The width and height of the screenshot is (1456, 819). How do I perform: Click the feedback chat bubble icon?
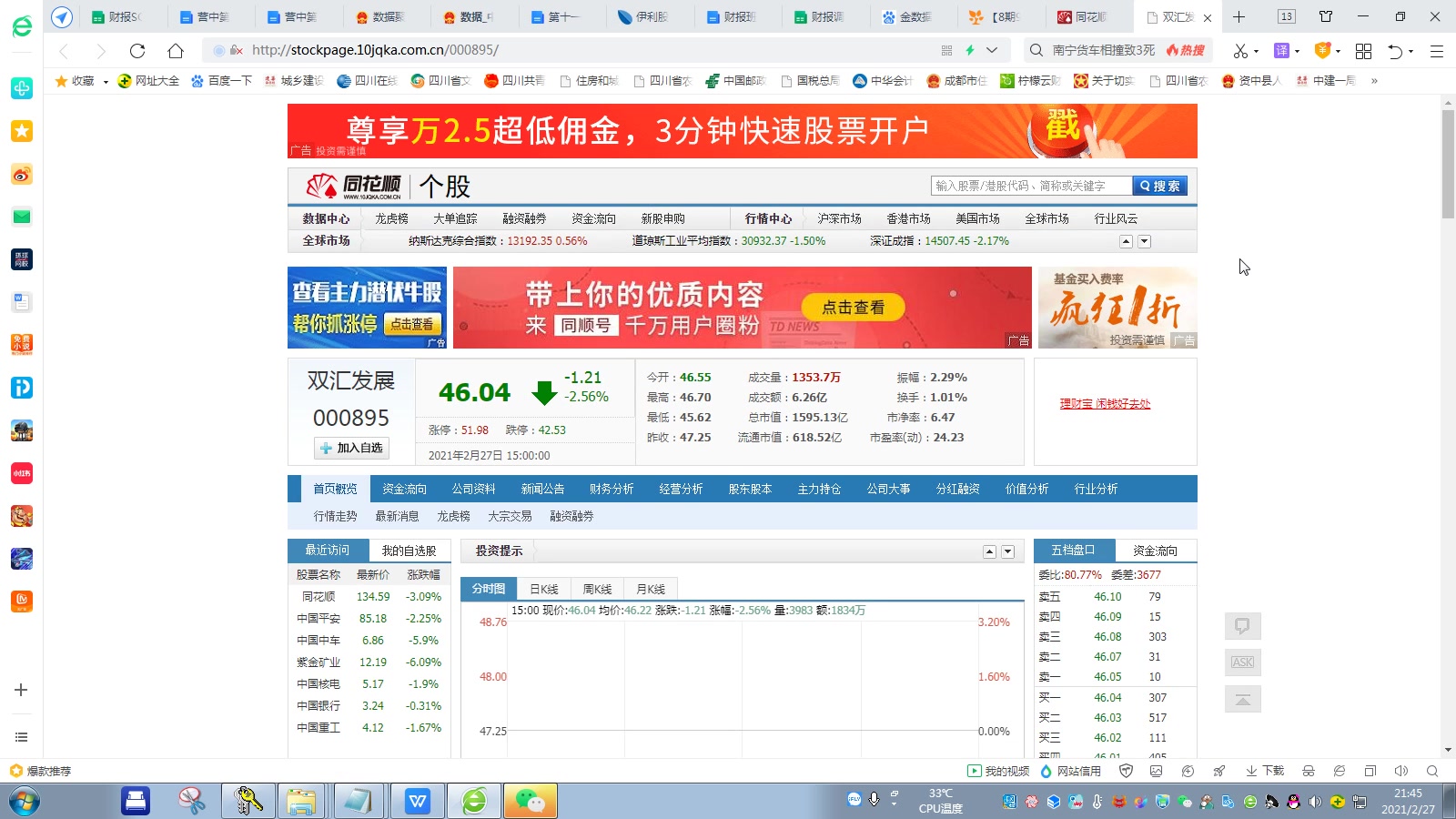1242,626
